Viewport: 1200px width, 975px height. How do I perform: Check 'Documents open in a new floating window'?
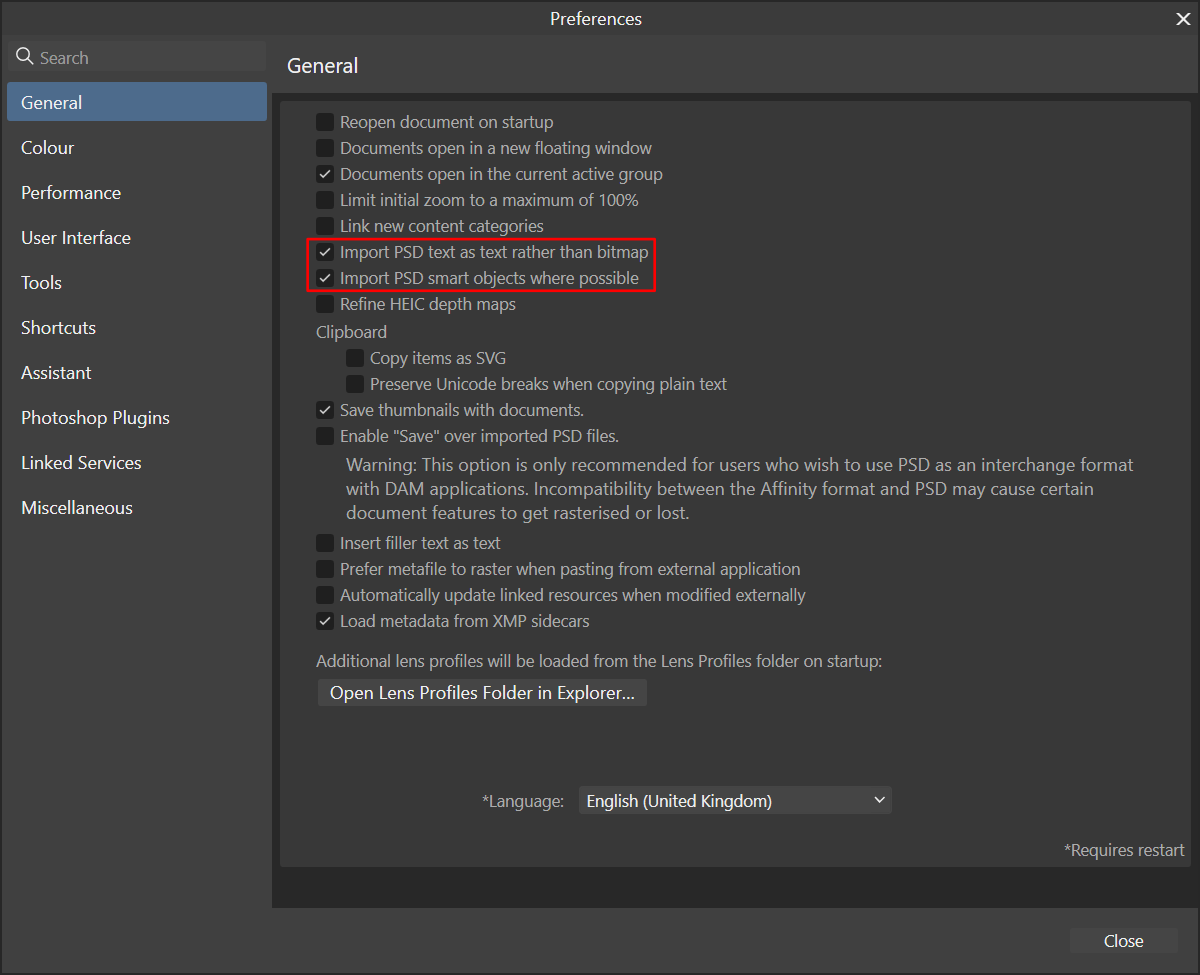(324, 148)
